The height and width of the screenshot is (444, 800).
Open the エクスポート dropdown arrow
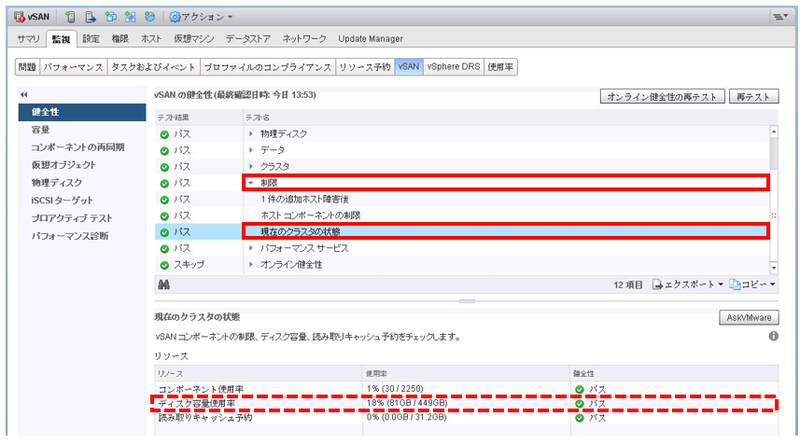pos(721,285)
